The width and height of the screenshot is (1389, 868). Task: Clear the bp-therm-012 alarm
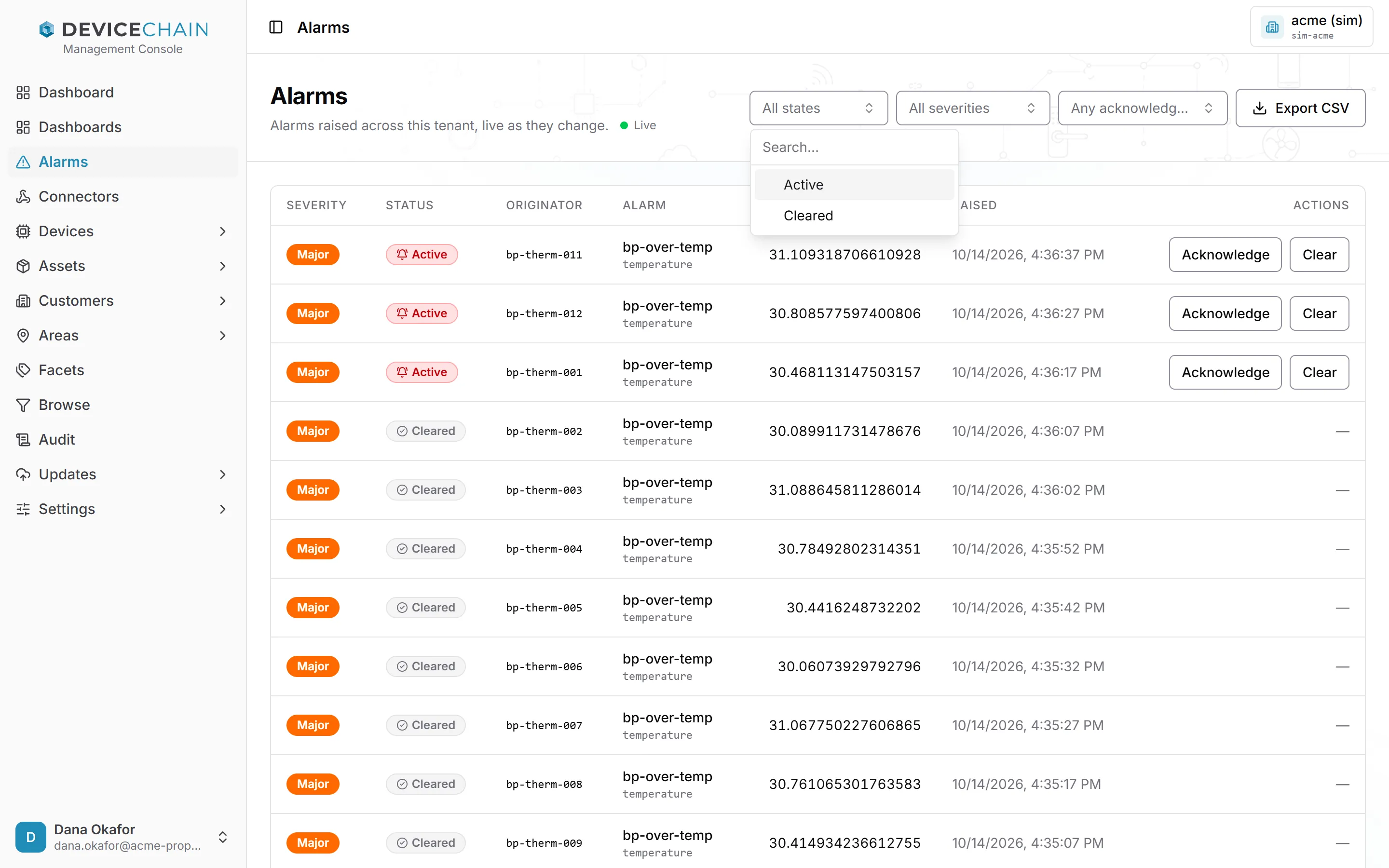[x=1319, y=313]
